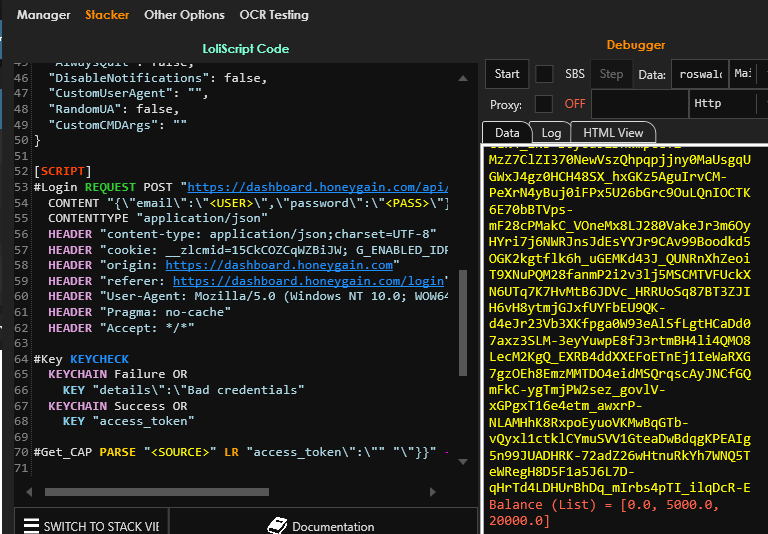The image size is (768, 534).
Task: Click the red OFF proxy status label
Action: pos(575,104)
